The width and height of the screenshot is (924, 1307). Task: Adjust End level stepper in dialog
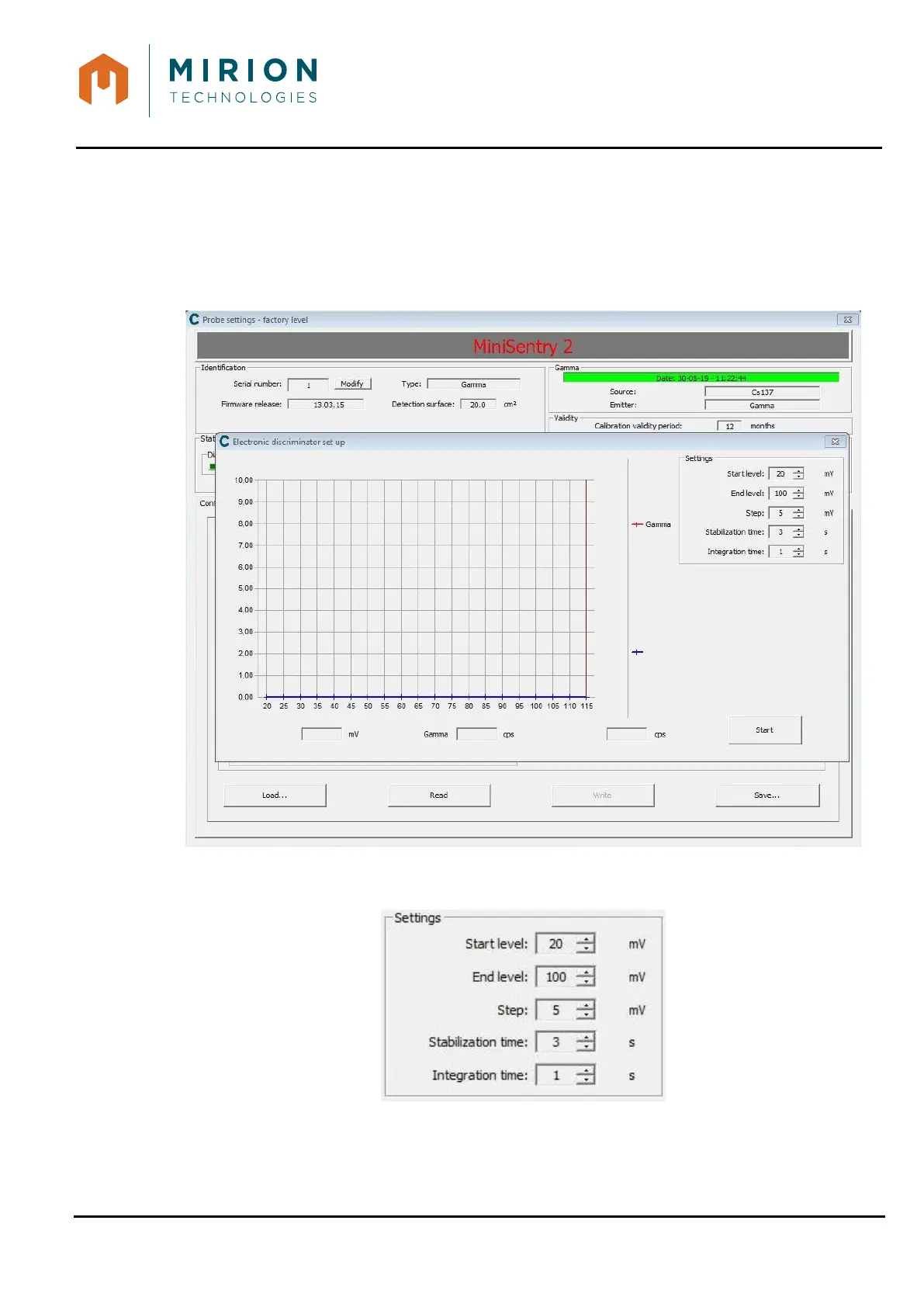click(798, 493)
